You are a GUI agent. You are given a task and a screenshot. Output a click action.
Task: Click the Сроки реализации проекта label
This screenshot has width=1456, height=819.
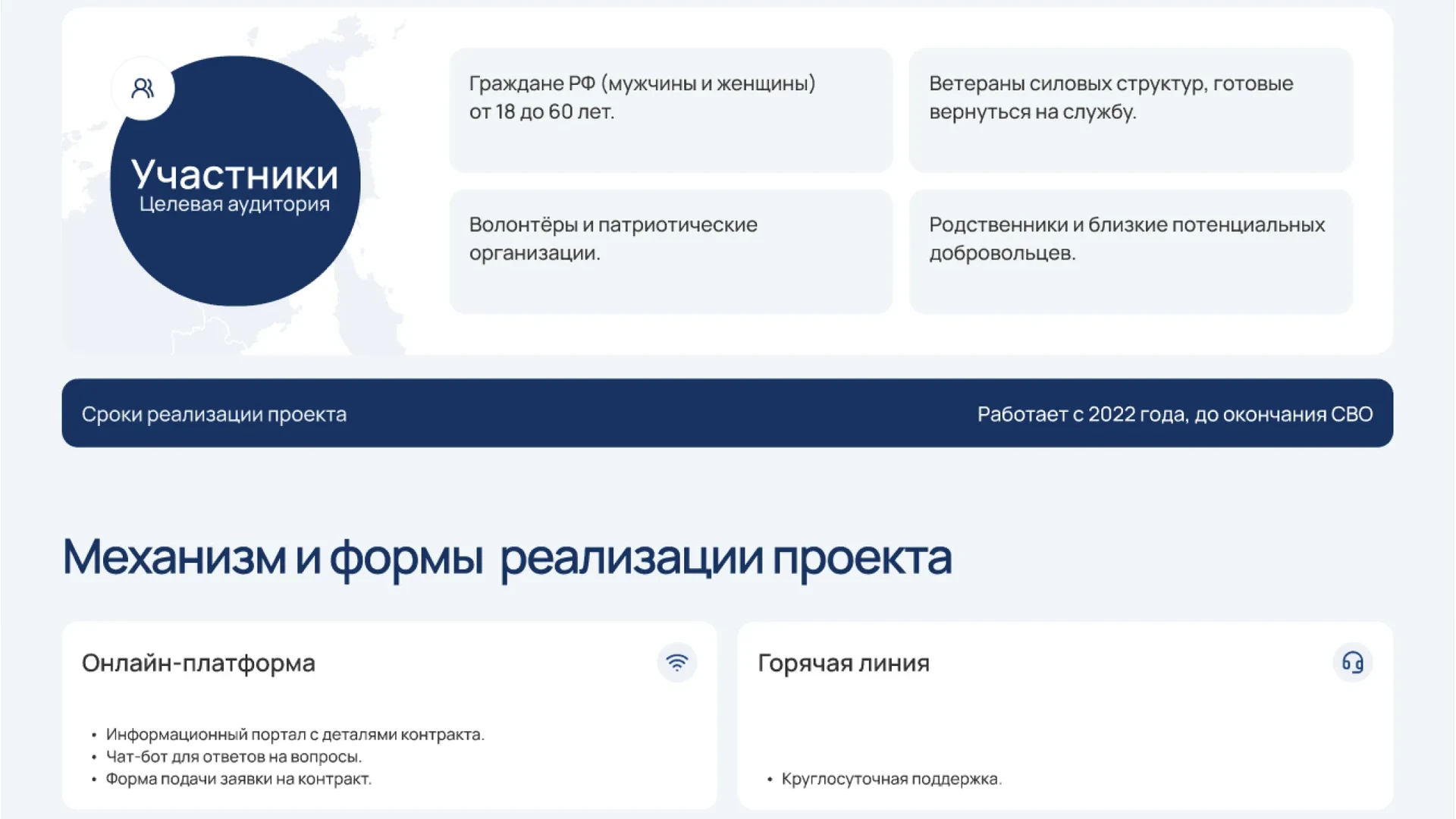coord(214,414)
